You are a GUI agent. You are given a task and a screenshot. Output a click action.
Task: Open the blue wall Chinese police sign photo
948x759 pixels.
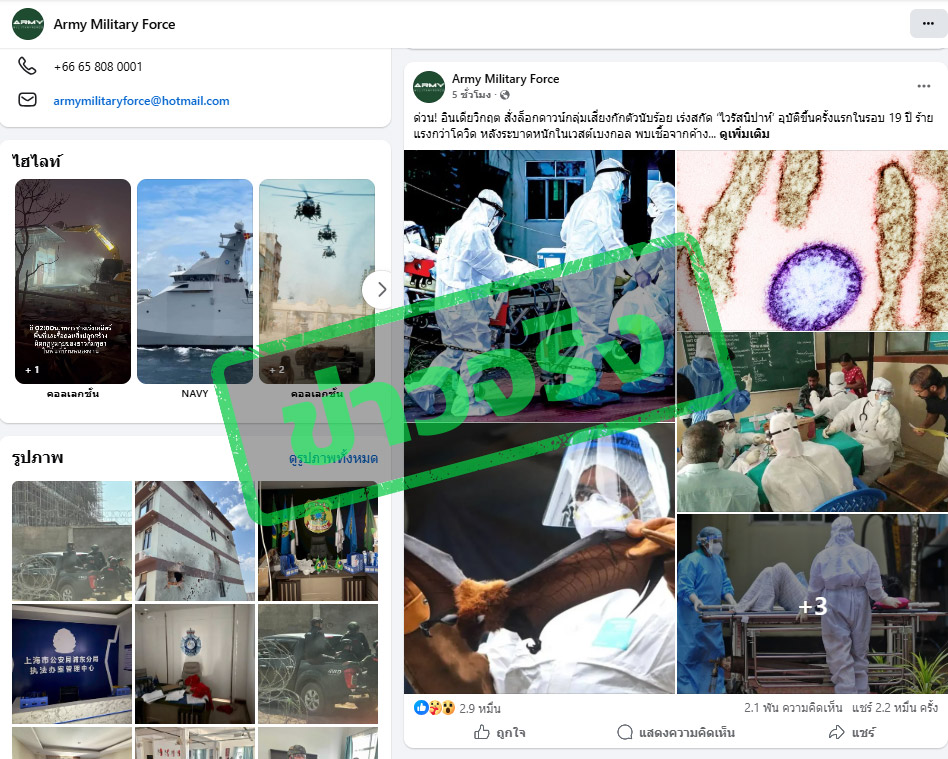pos(72,664)
